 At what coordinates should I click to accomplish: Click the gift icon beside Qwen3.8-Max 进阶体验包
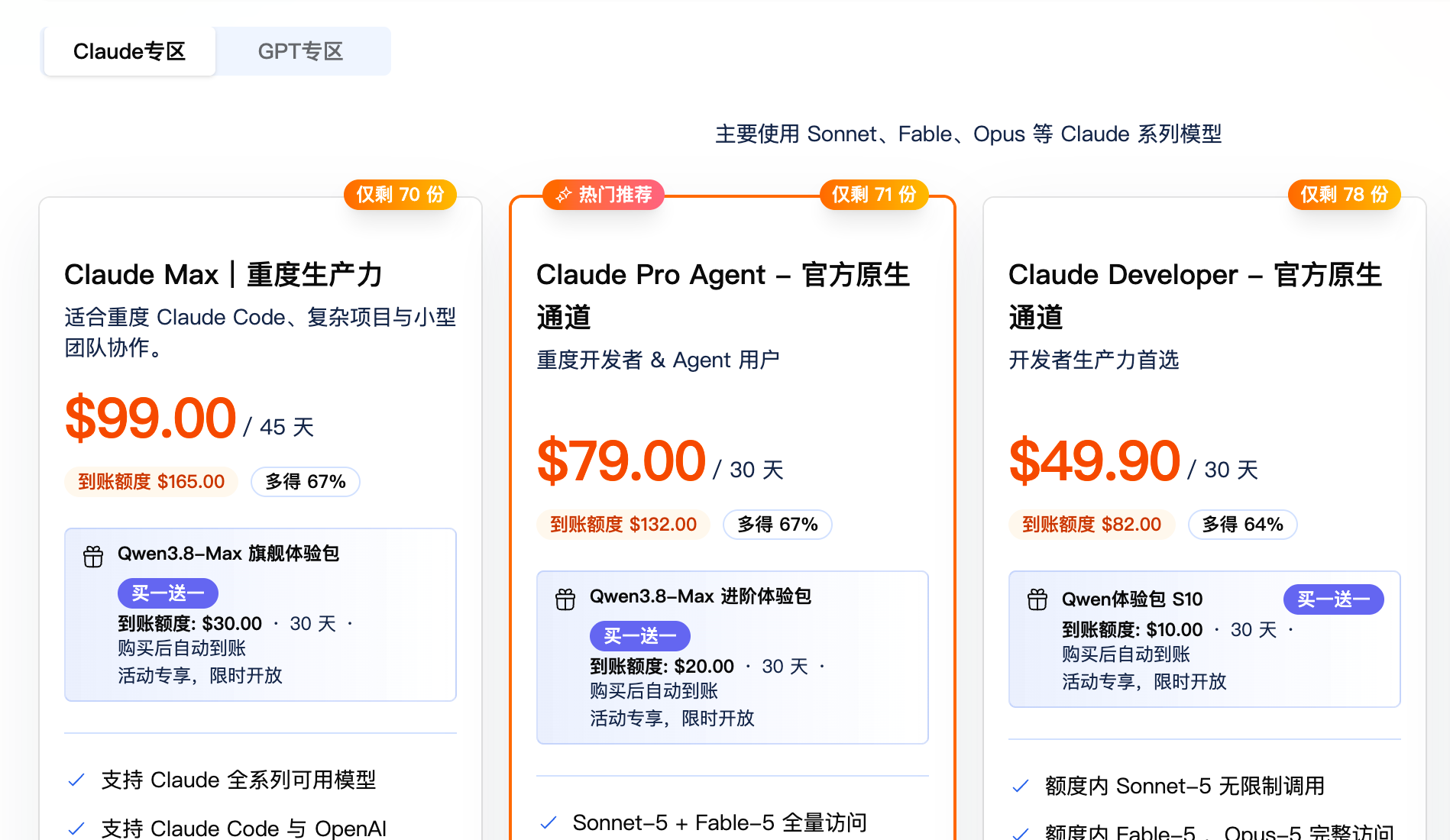click(565, 599)
